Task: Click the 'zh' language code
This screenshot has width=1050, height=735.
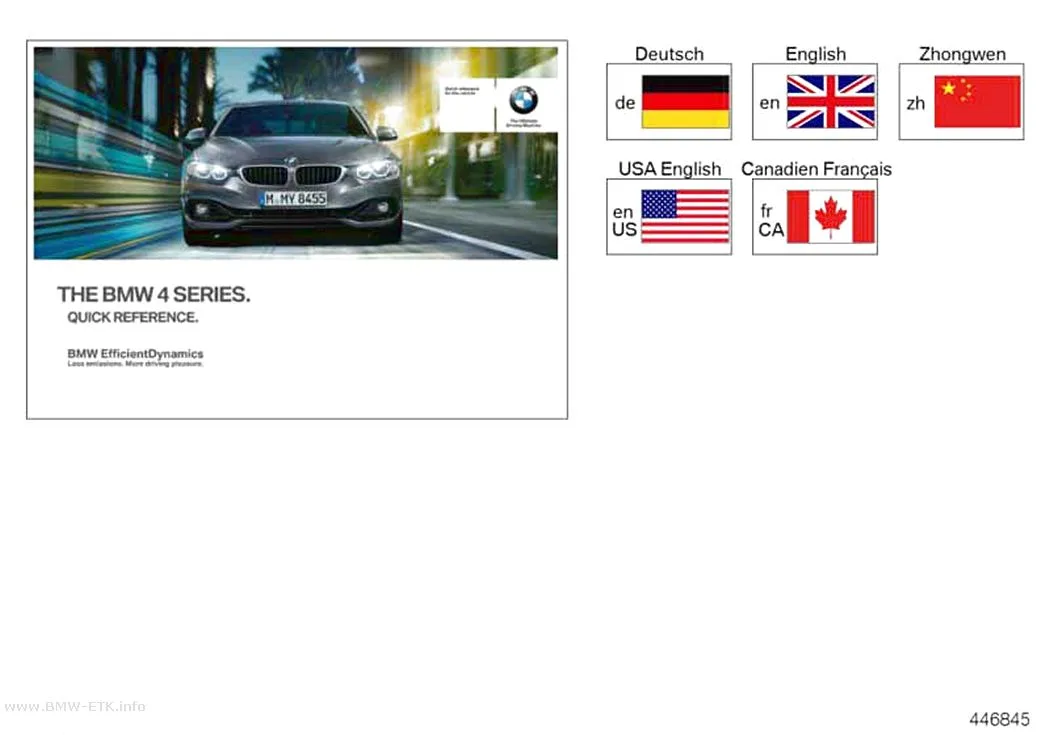Action: (915, 104)
